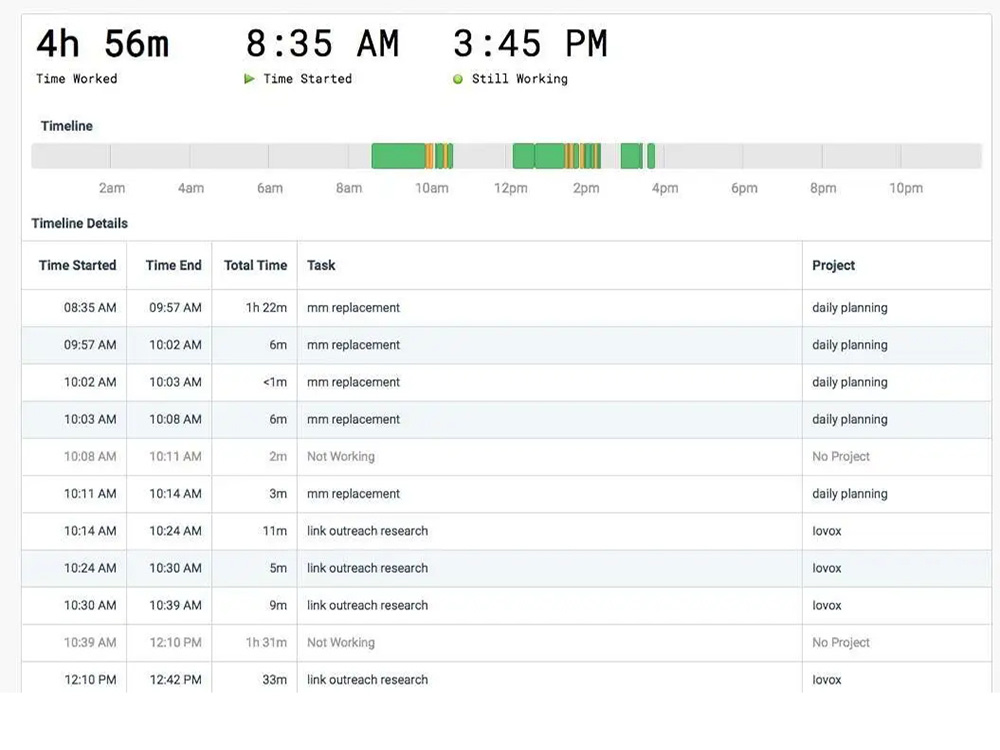1000x750 pixels.
Task: Click the Task column header
Action: (321, 265)
